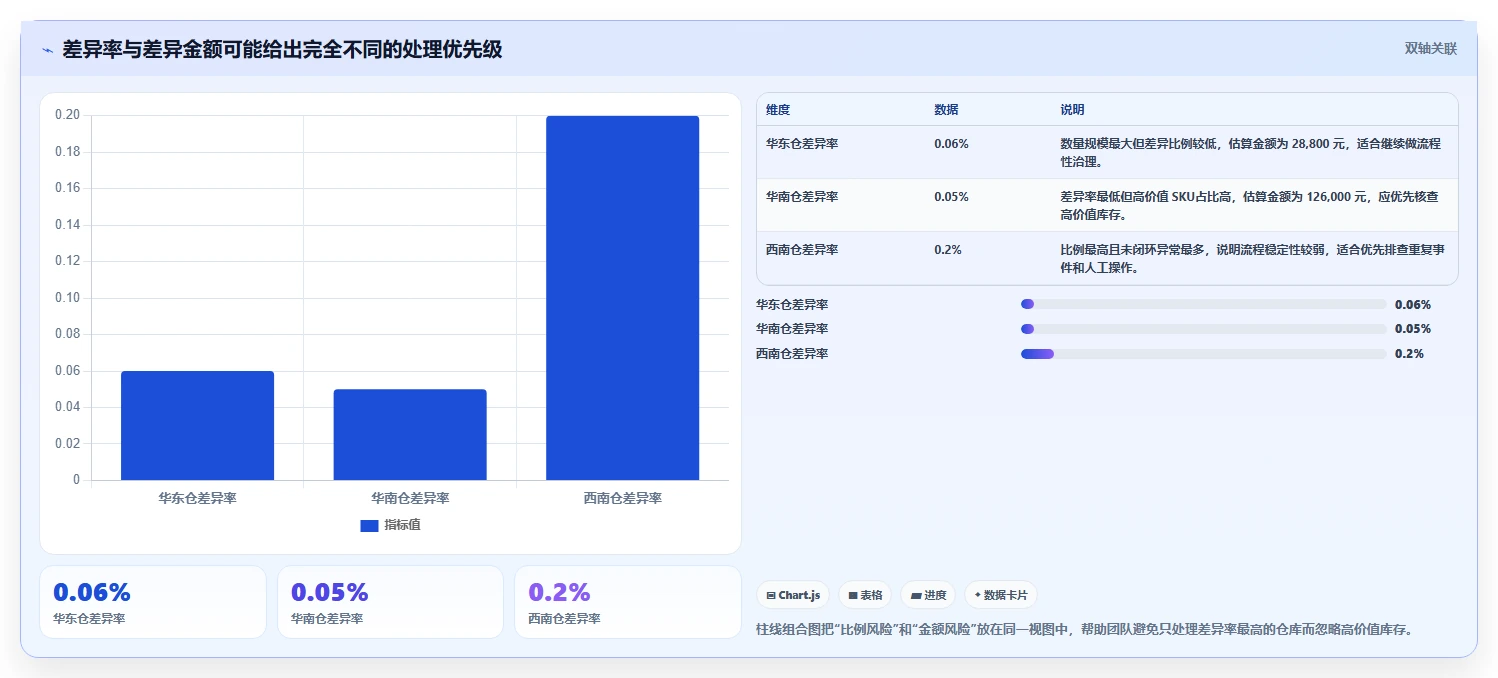Click the 华南仓差异率 bar in the chart
The height and width of the screenshot is (678, 1498).
(410, 435)
